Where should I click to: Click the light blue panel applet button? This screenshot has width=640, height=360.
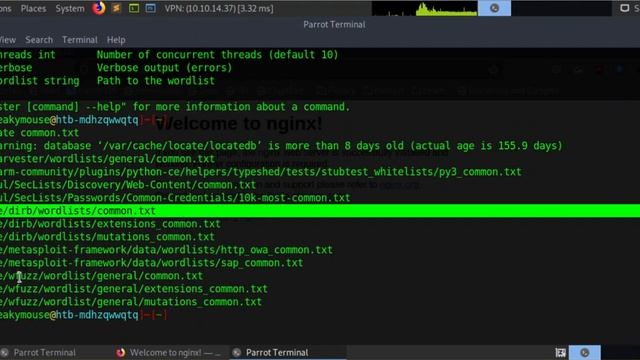pyautogui.click(x=494, y=8)
